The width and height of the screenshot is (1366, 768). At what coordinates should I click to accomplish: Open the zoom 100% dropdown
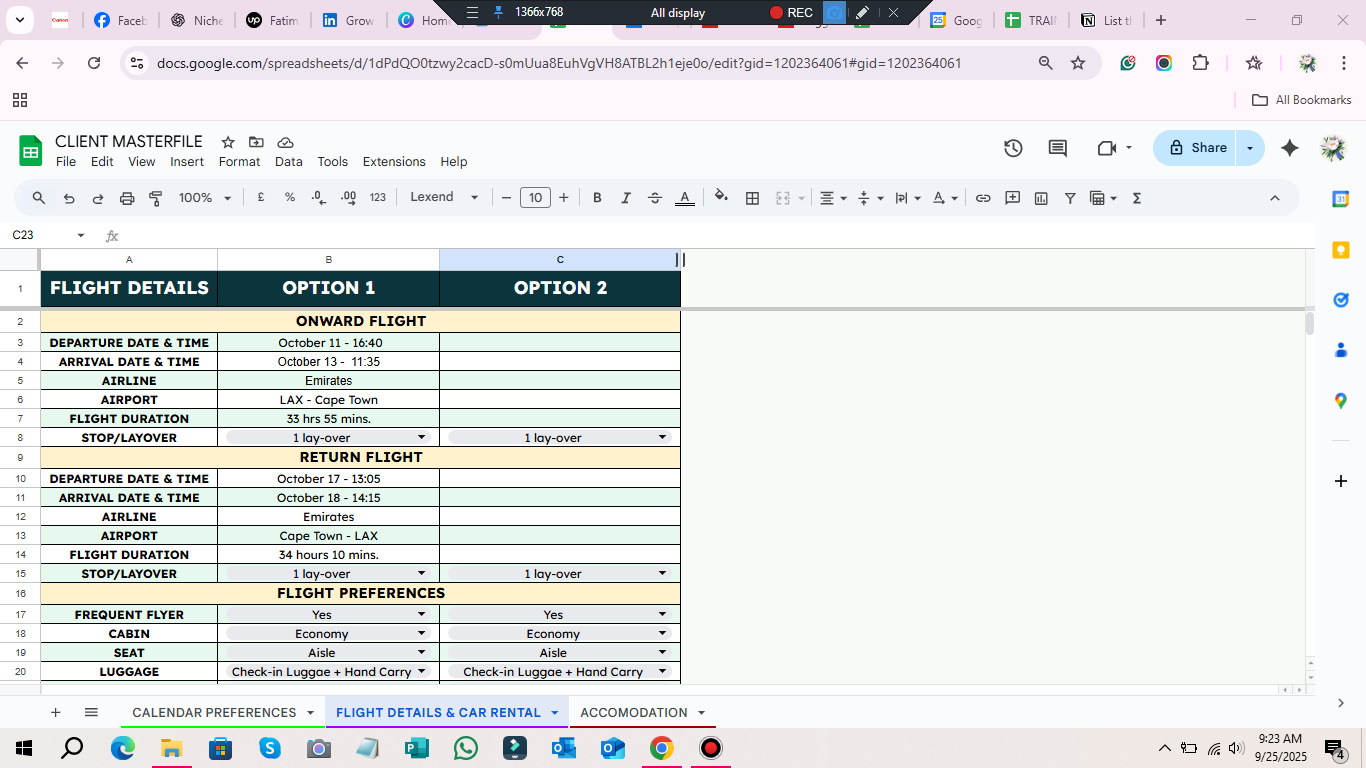pyautogui.click(x=205, y=198)
